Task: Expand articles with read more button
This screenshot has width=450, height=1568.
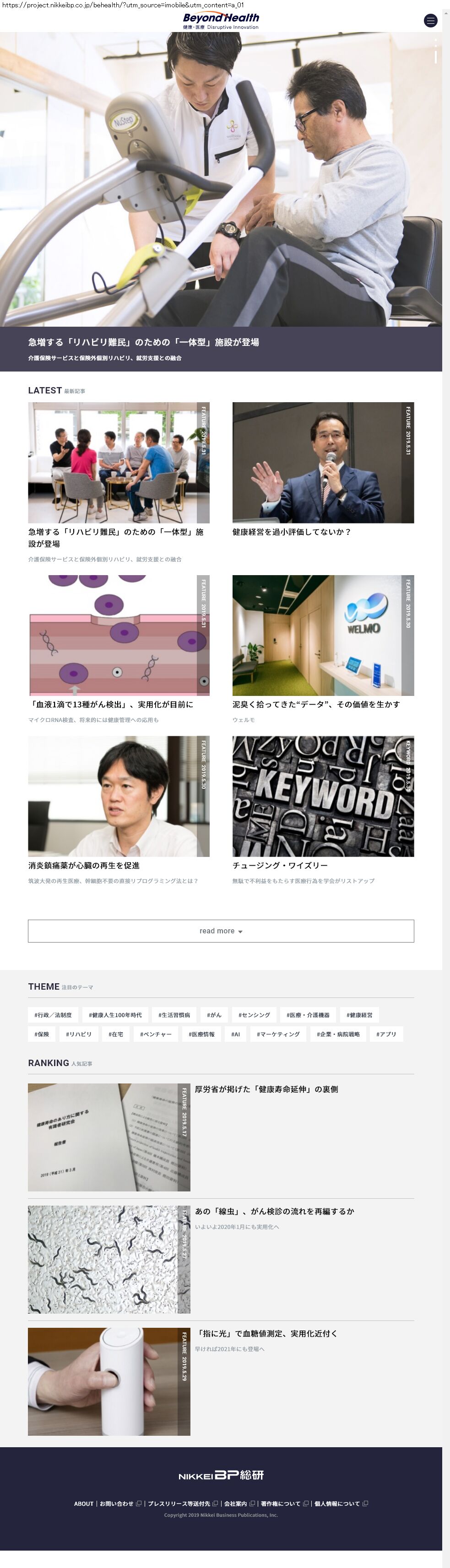Action: click(221, 931)
